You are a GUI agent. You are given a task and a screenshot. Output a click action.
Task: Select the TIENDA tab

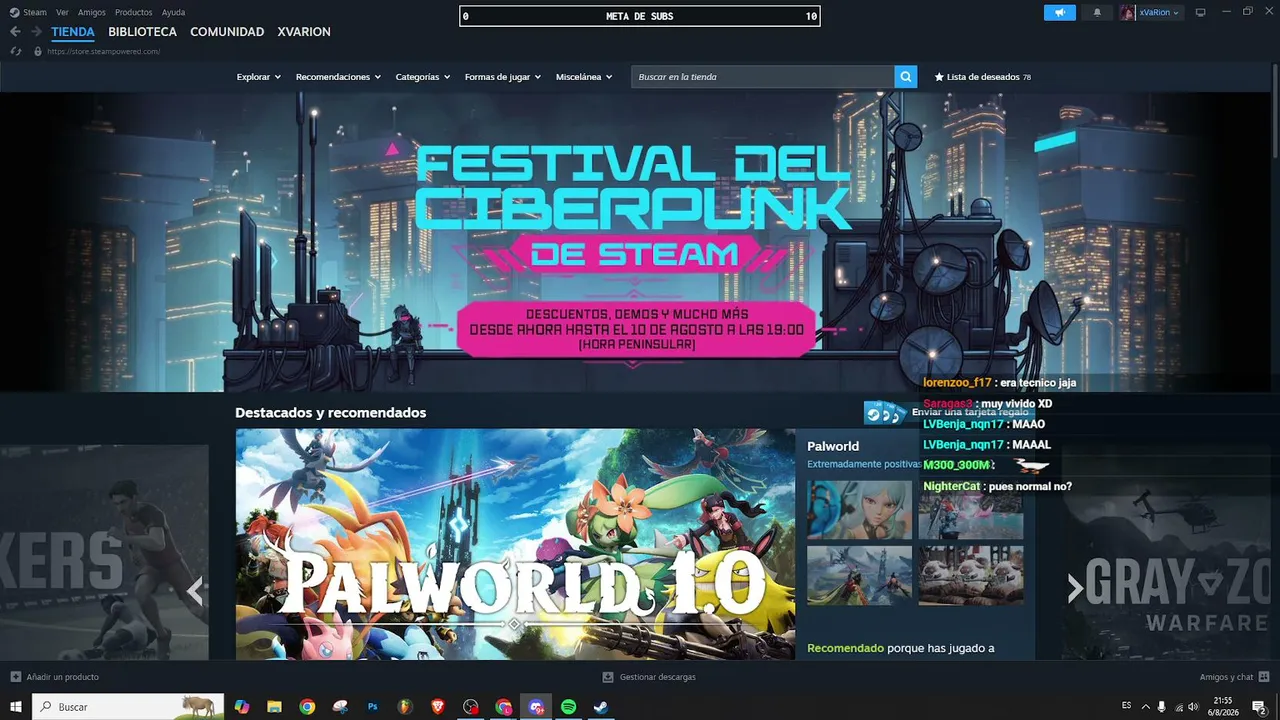click(73, 32)
